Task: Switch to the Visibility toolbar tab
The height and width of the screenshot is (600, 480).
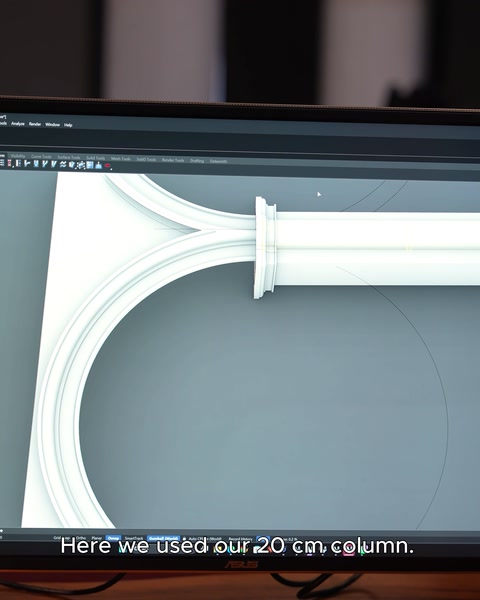Action: (18, 156)
